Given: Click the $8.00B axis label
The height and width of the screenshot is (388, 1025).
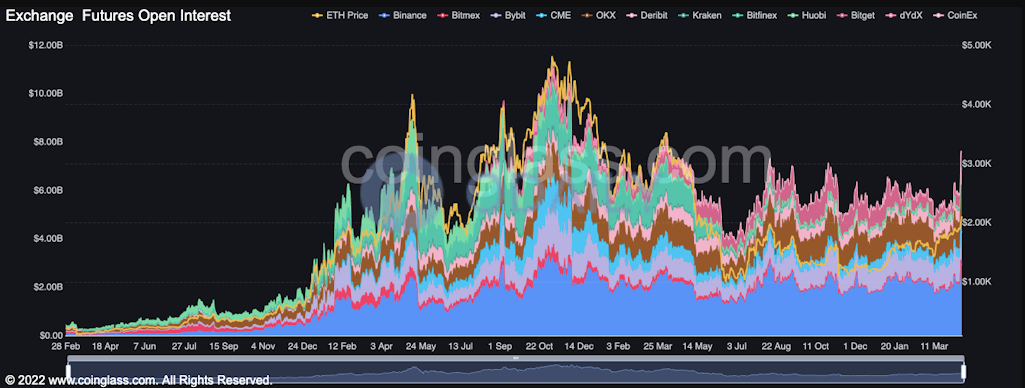Looking at the screenshot, I should [47, 142].
